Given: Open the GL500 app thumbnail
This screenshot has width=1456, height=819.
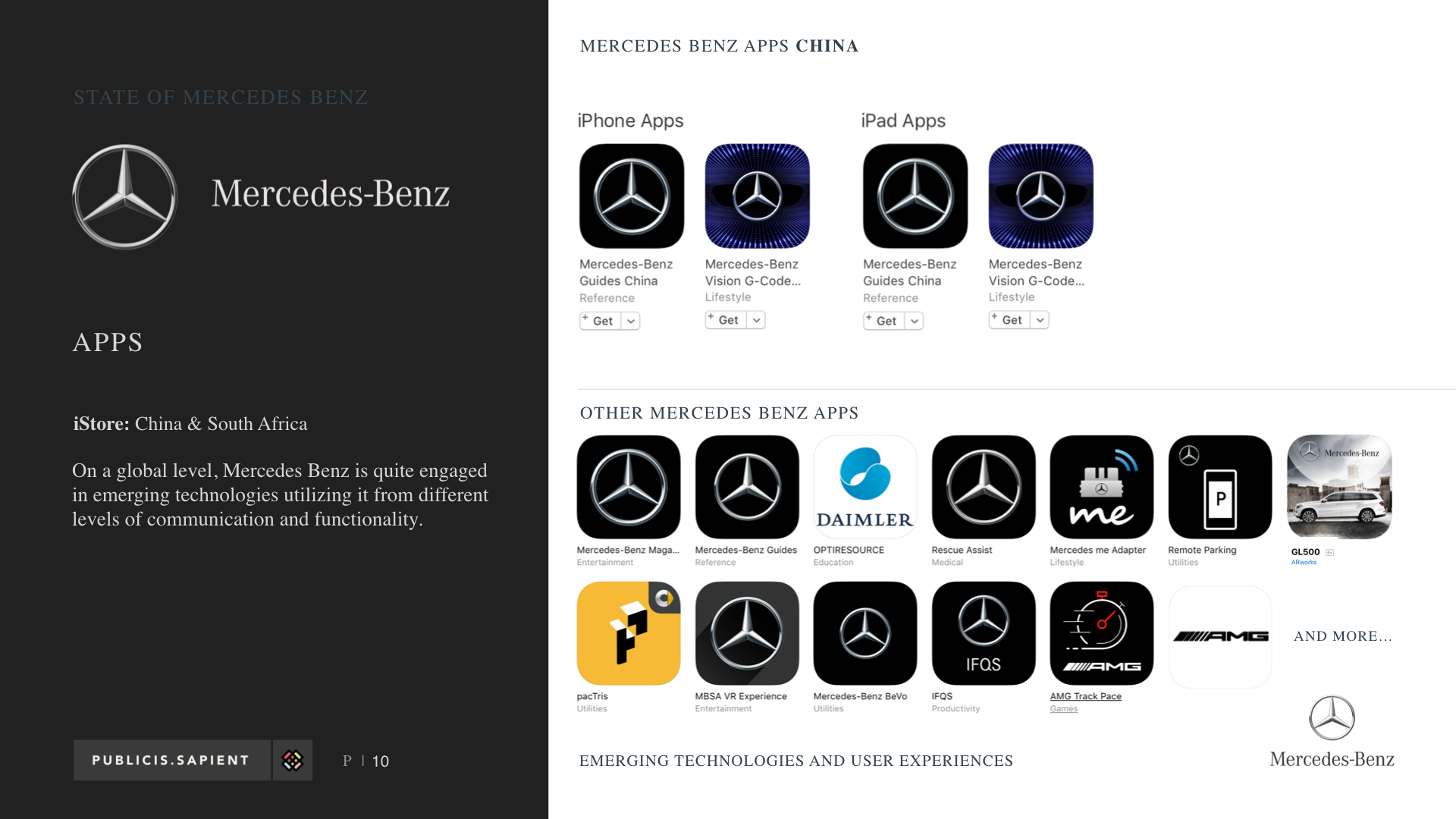Looking at the screenshot, I should (x=1339, y=487).
